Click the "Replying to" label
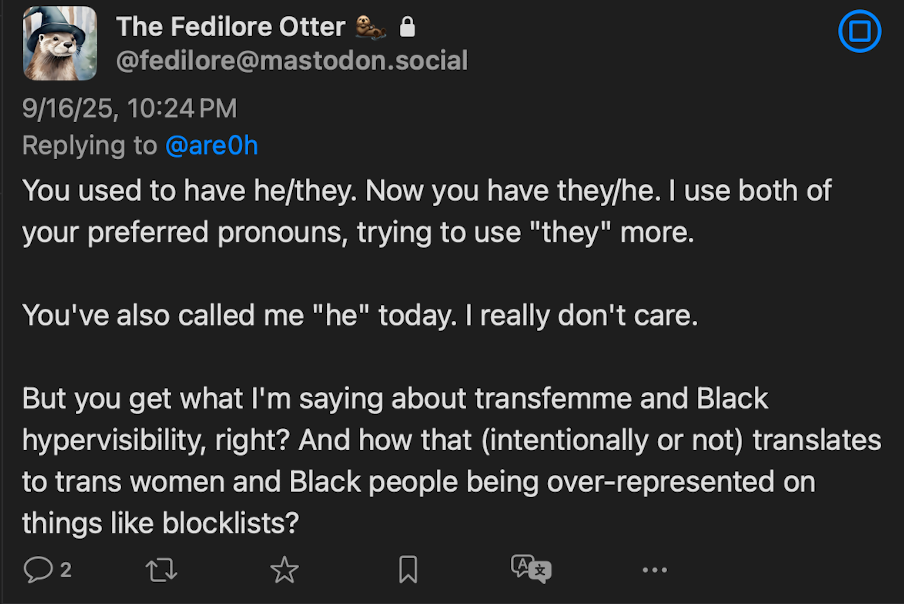Screen dimensions: 904x604 [x=90, y=145]
